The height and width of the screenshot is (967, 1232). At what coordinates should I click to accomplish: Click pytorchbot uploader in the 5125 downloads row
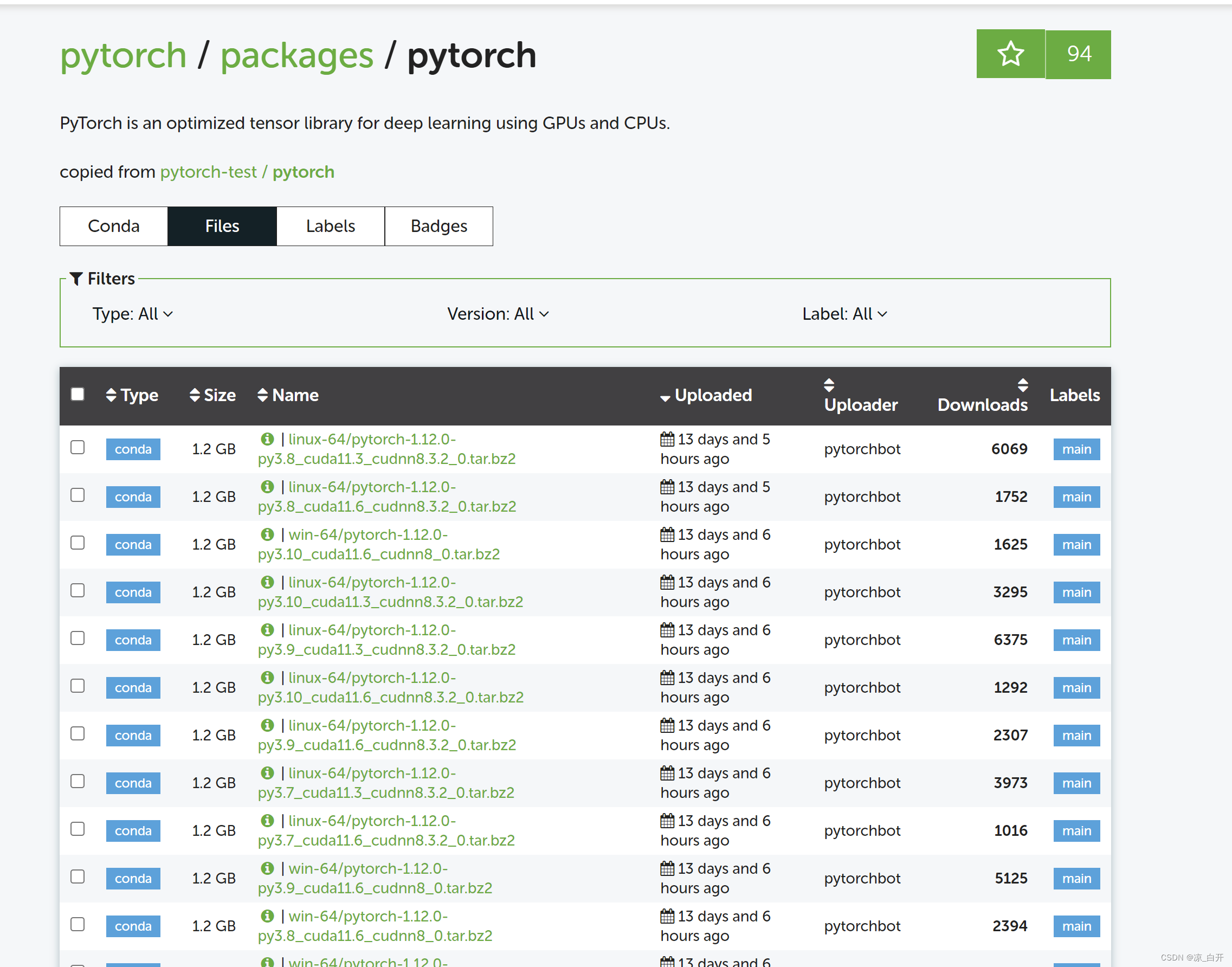click(x=862, y=878)
